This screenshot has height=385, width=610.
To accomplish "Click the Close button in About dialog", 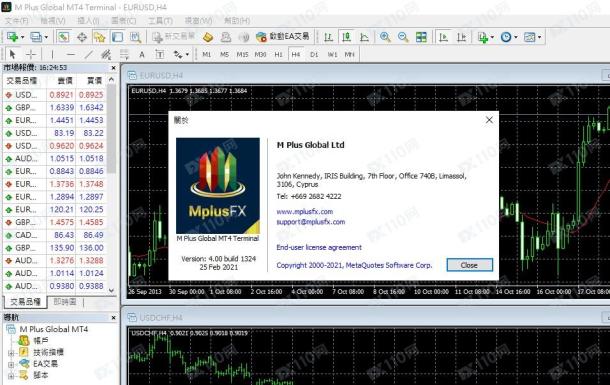I will tap(470, 265).
